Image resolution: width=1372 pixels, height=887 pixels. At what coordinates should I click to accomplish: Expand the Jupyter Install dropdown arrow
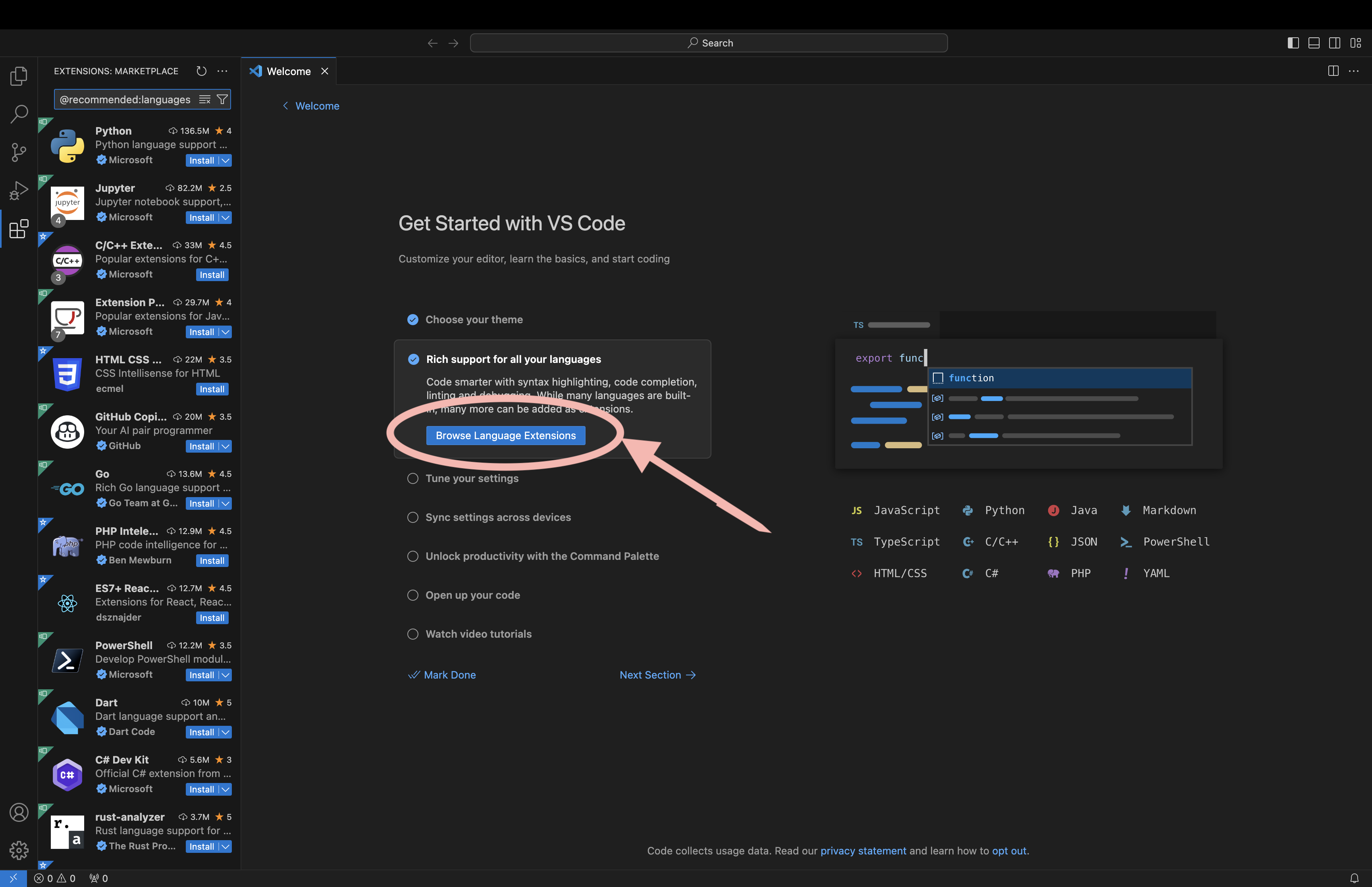(226, 218)
